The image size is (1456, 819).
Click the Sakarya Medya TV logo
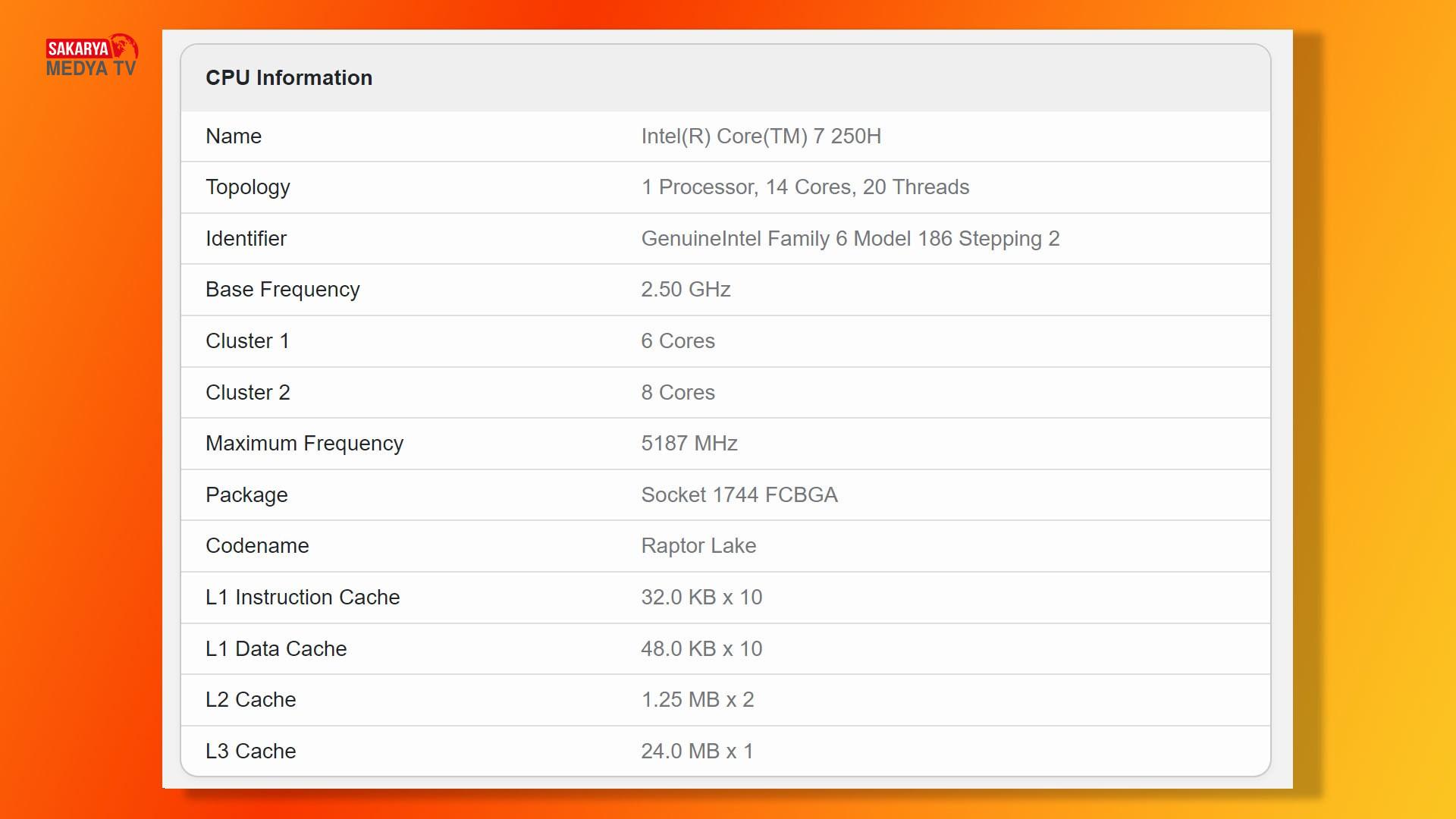91,56
